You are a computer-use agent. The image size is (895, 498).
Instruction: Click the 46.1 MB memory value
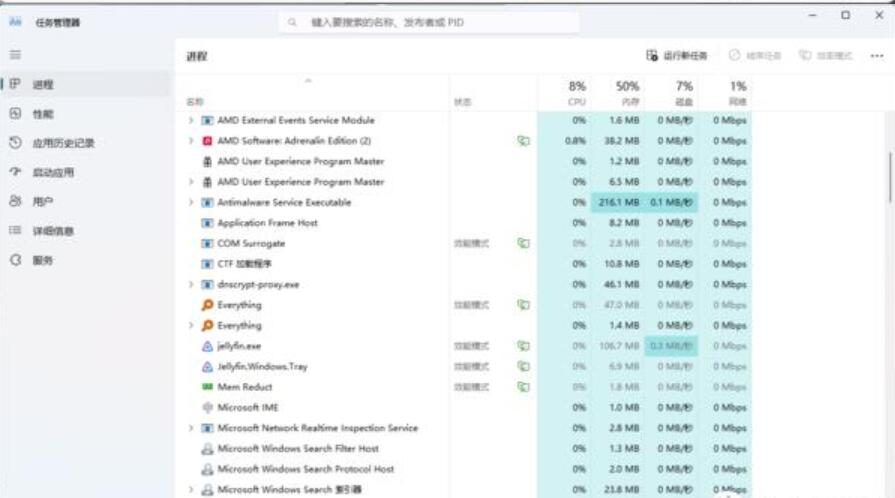click(x=622, y=284)
